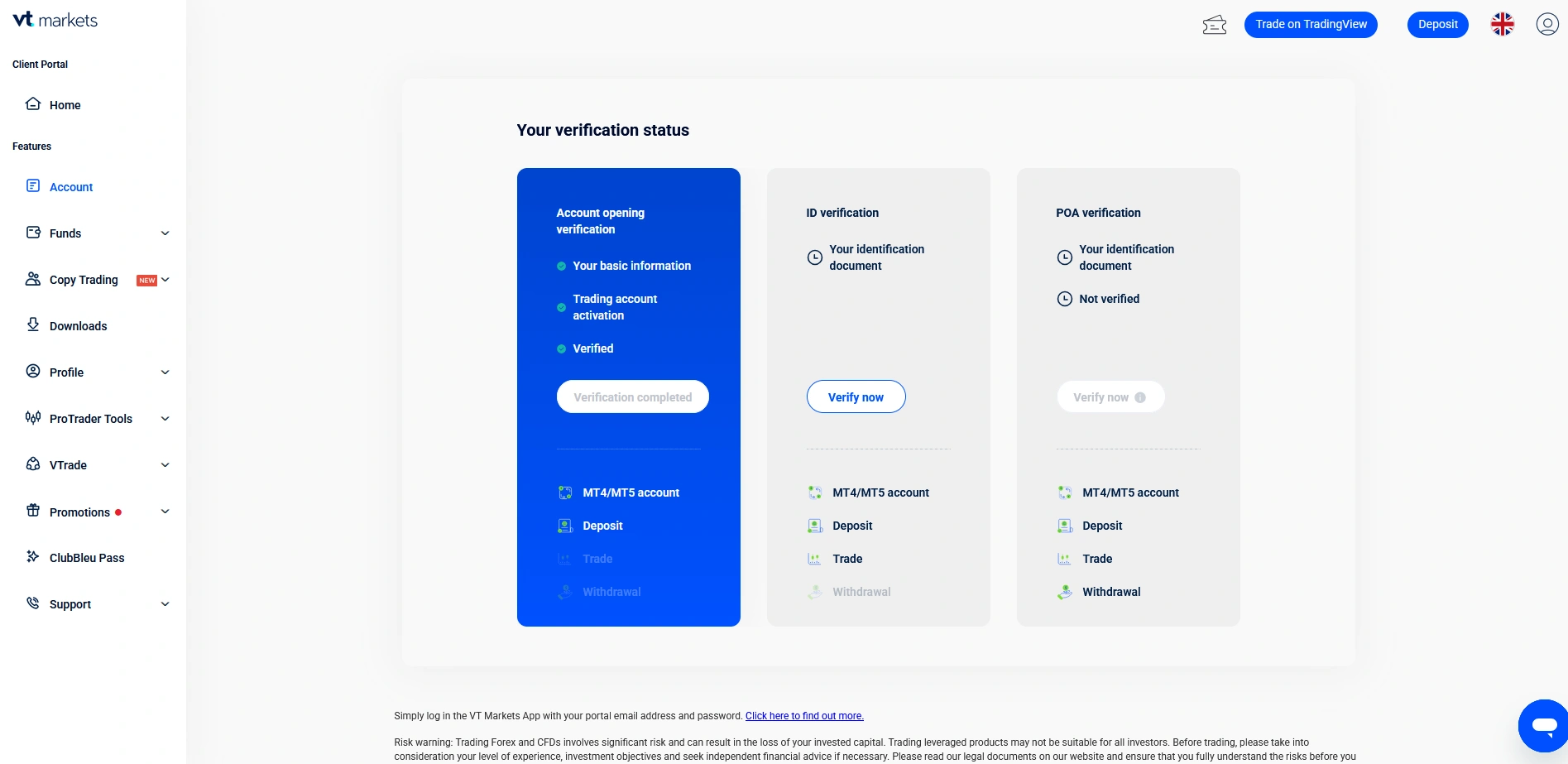Open the voucher ticket icon in header

coord(1214,25)
